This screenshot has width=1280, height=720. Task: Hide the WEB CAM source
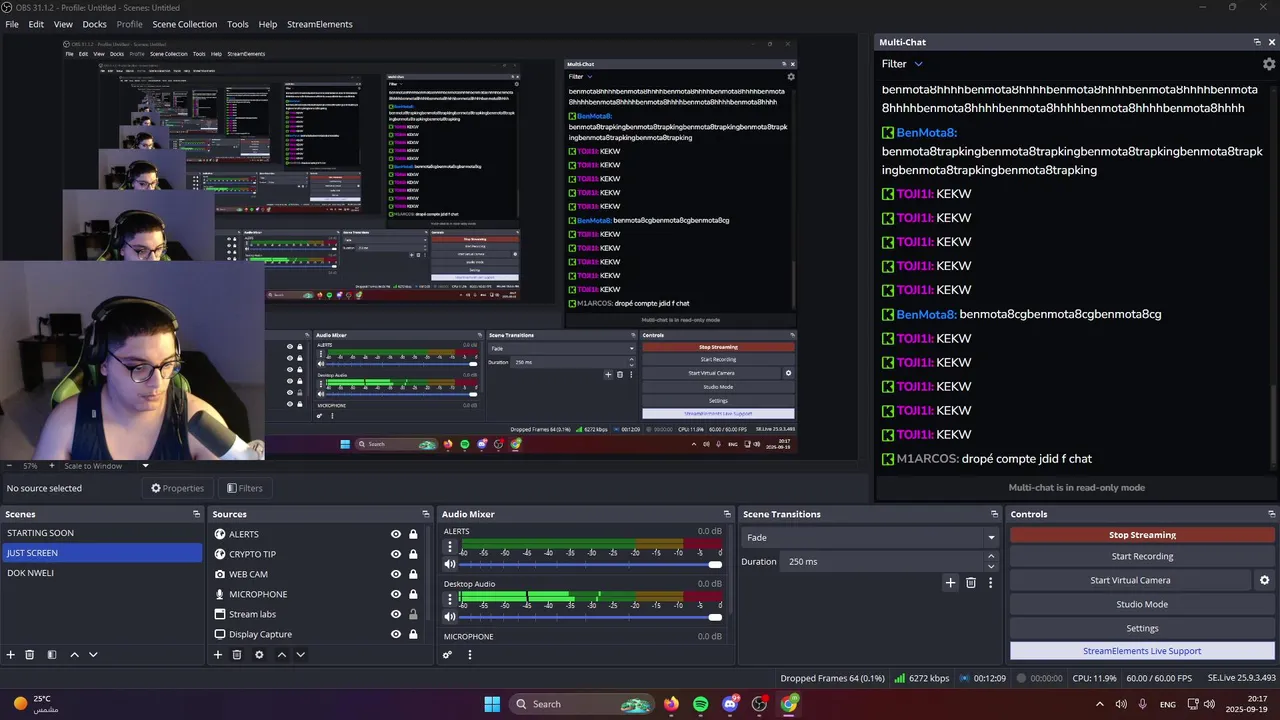(396, 574)
